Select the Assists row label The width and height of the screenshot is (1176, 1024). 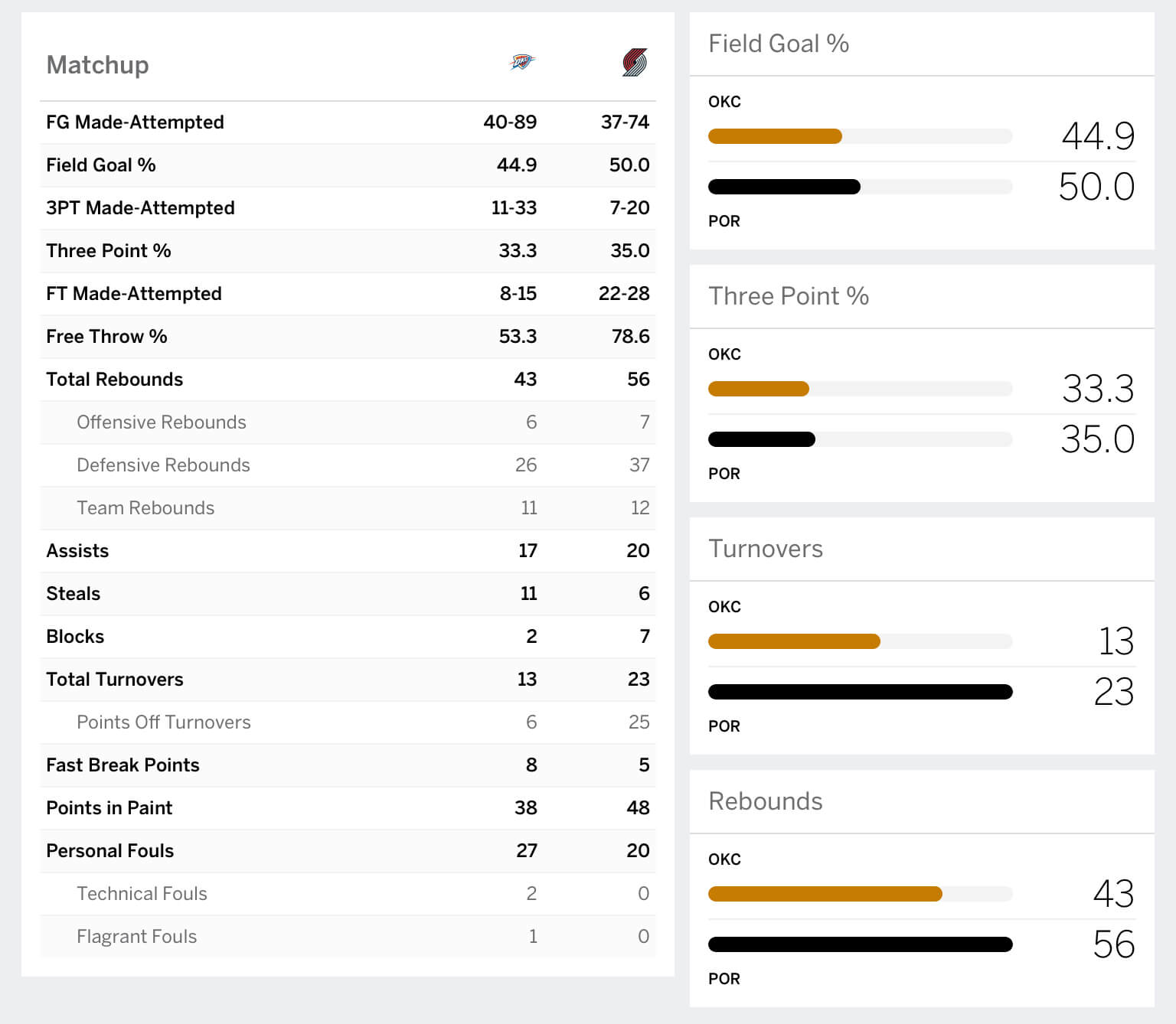point(77,551)
